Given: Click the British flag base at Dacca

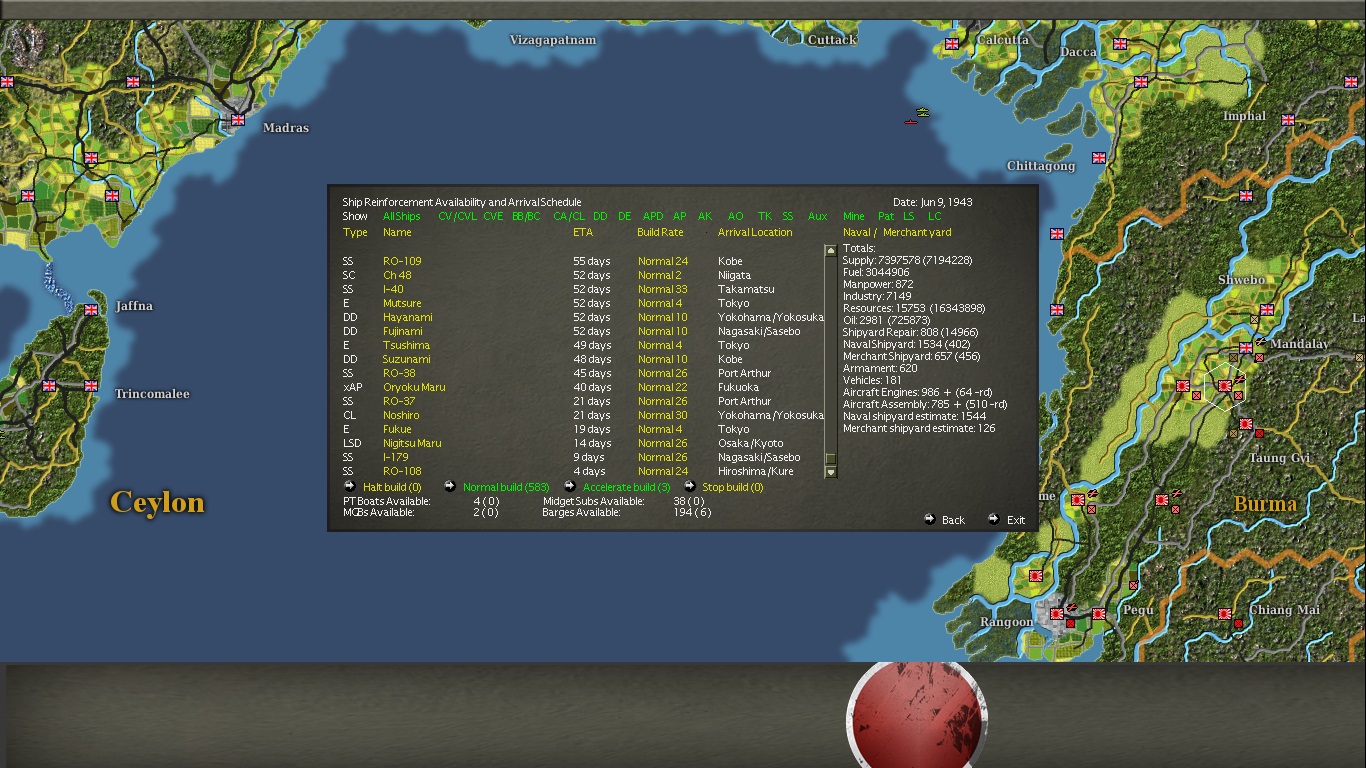Looking at the screenshot, I should [x=1120, y=44].
